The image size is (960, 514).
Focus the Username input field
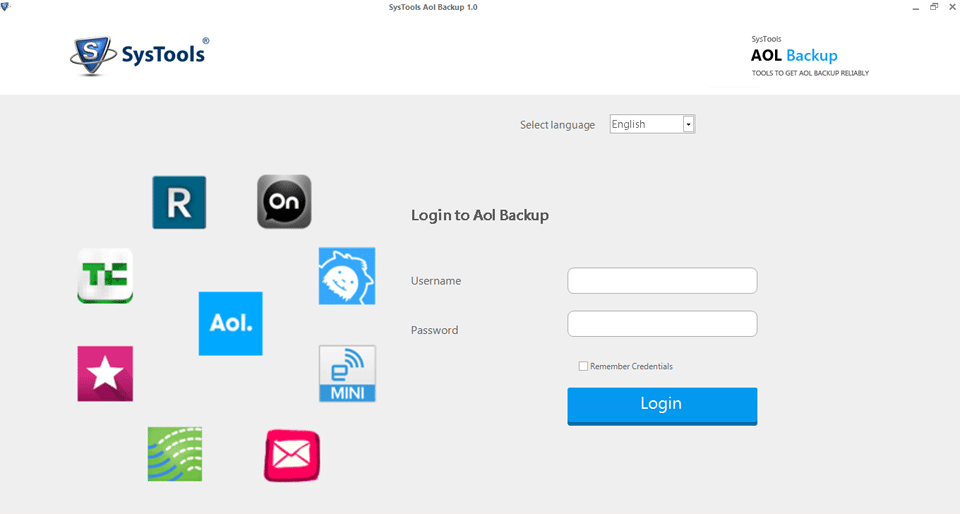(662, 281)
